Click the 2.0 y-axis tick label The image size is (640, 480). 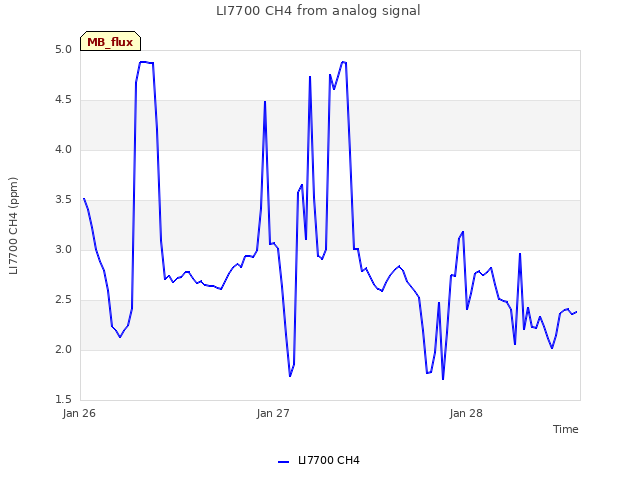click(x=63, y=350)
